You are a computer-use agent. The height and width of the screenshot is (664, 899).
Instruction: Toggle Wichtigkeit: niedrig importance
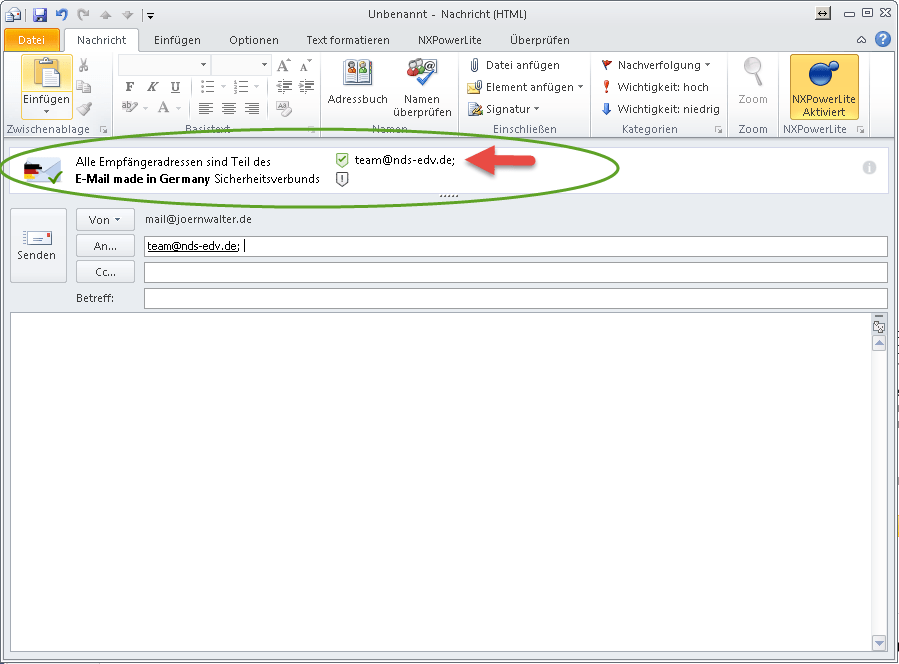(x=659, y=109)
